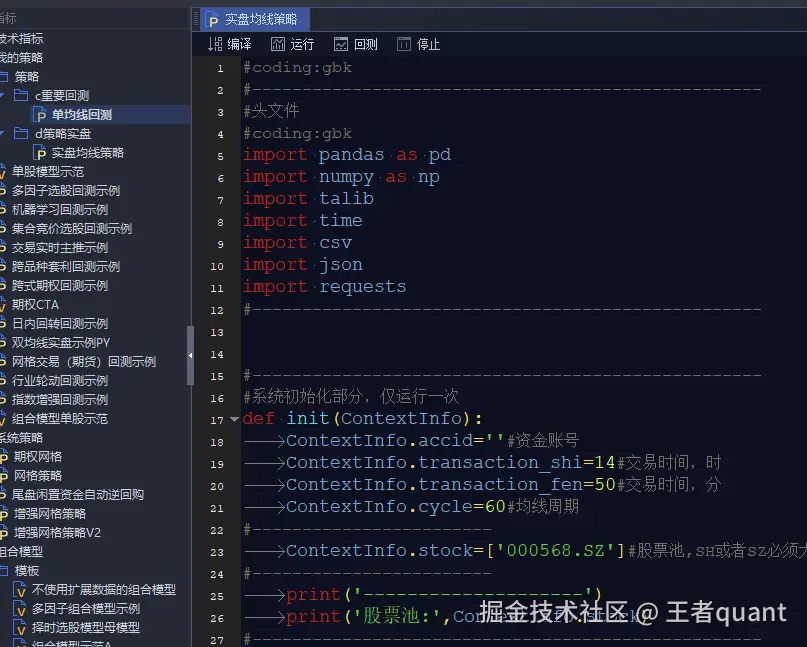Click the sidebar collapse arrow on panel edge
Screen dimensions: 807x647
point(190,355)
